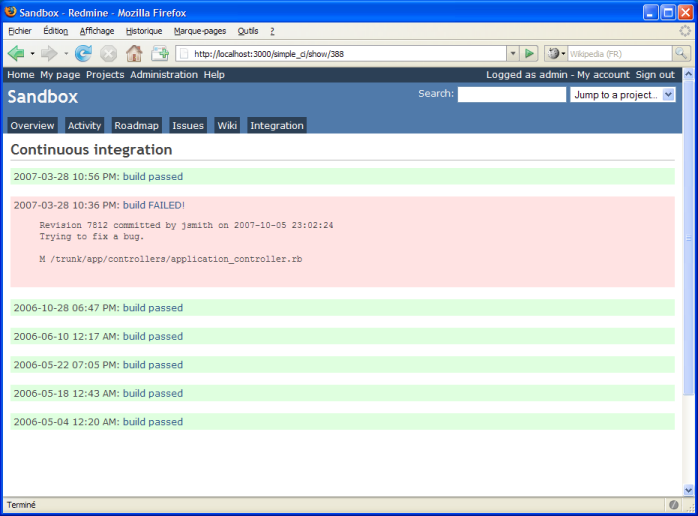698x516 pixels.
Task: Click in the Redmine Search field
Action: coord(511,95)
